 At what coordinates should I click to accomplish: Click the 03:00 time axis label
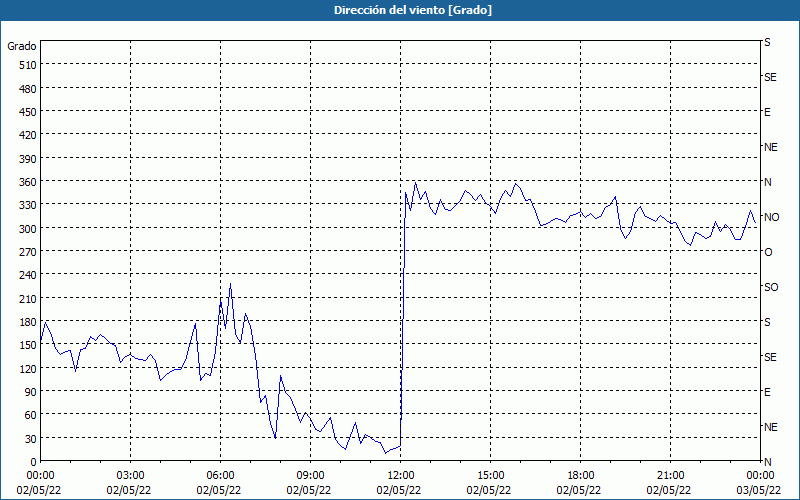click(131, 476)
